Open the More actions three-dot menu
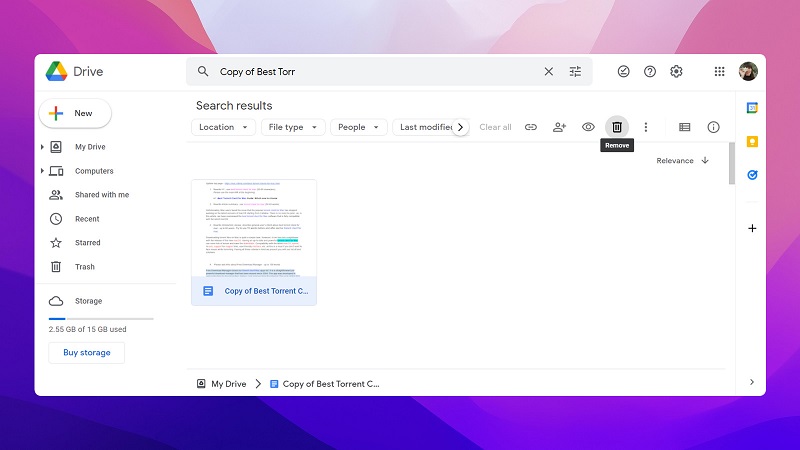Screen dimensions: 800x450 pos(645,127)
